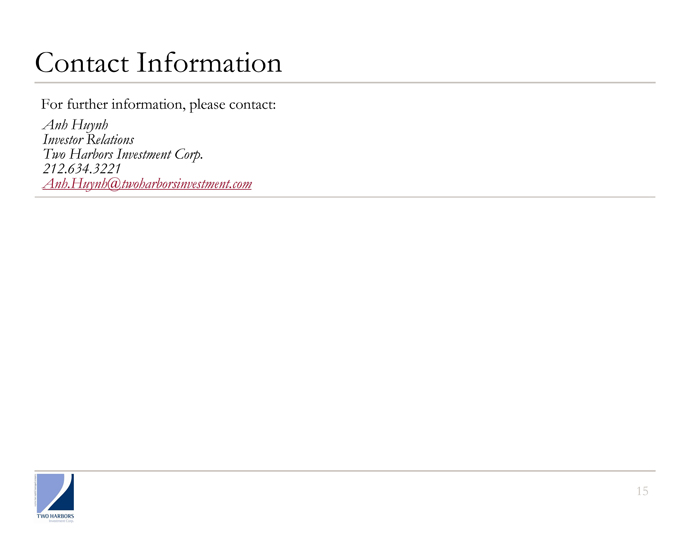Click the horizontal divider below the title

click(345, 82)
